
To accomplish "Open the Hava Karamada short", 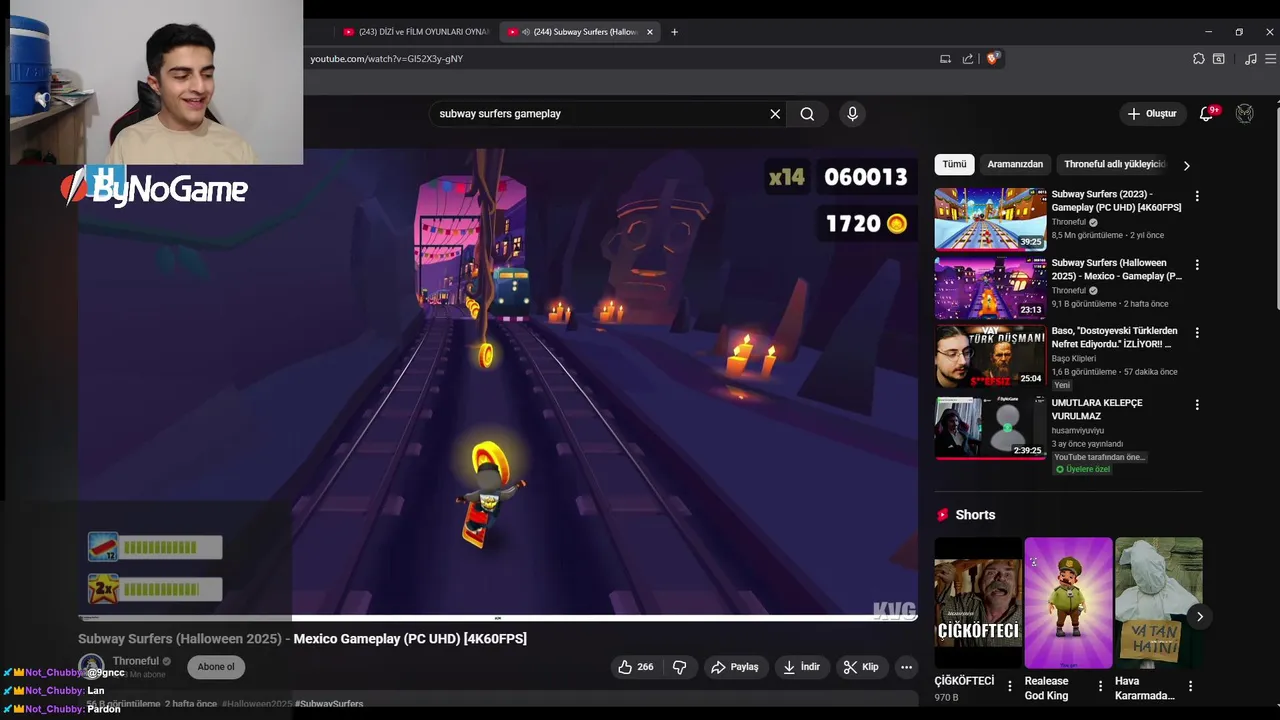I will click(1158, 603).
